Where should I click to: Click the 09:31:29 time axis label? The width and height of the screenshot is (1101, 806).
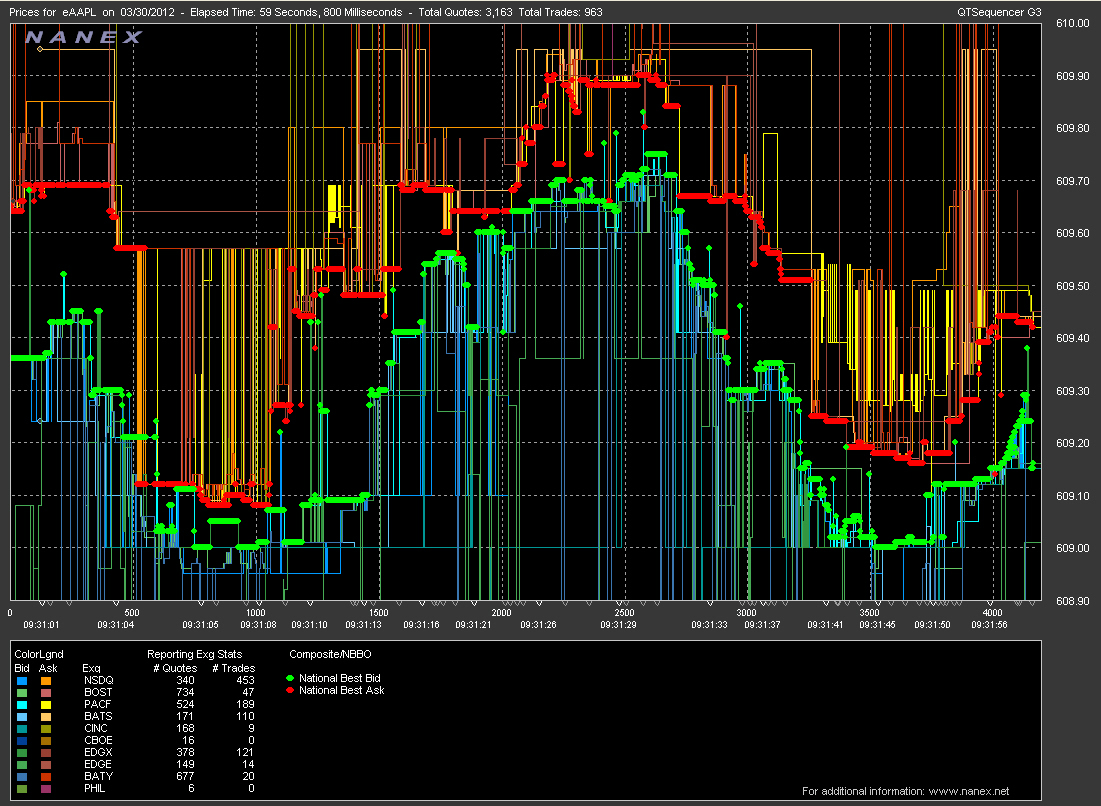tap(619, 624)
